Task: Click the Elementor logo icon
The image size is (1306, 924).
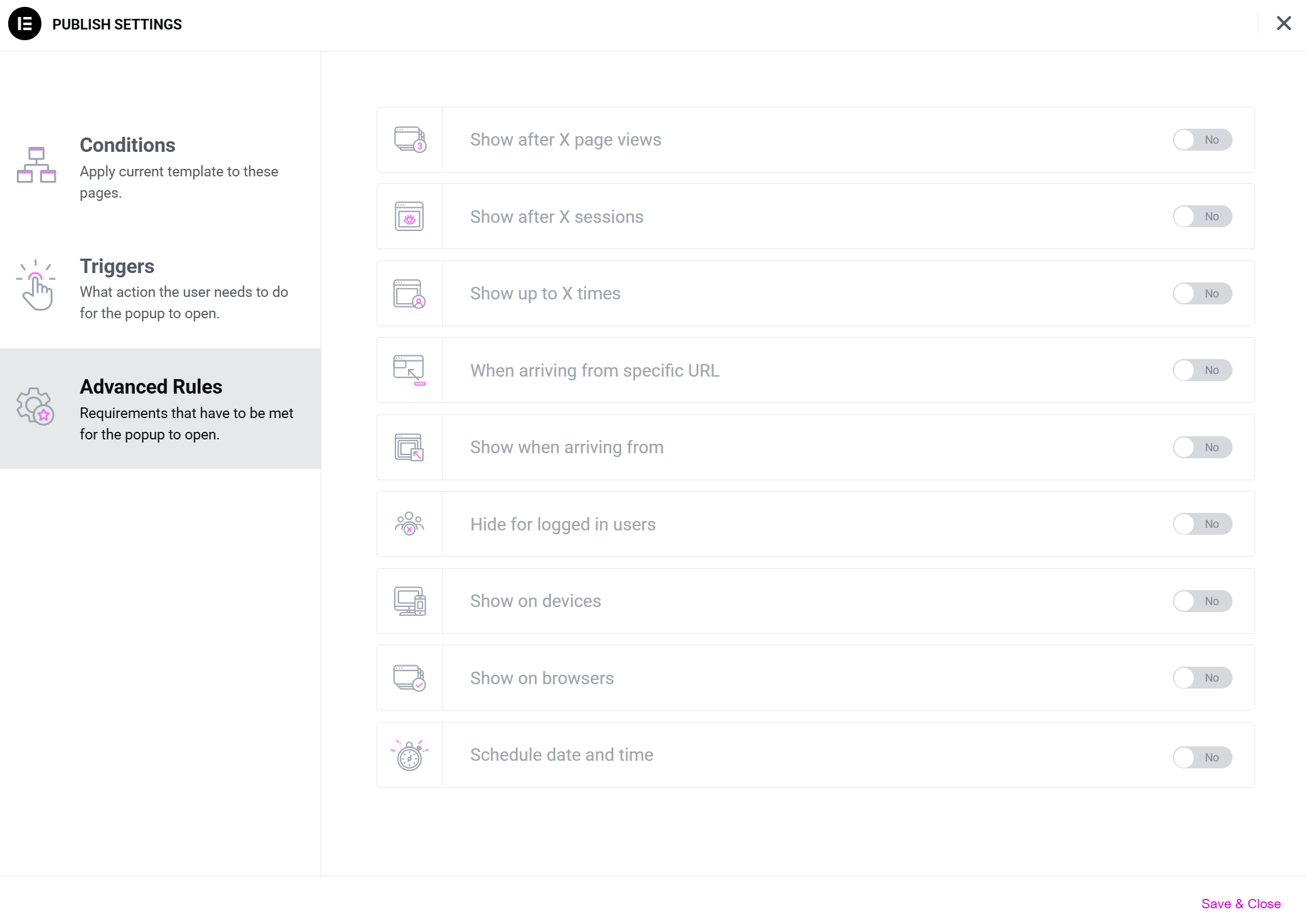Action: pos(24,24)
